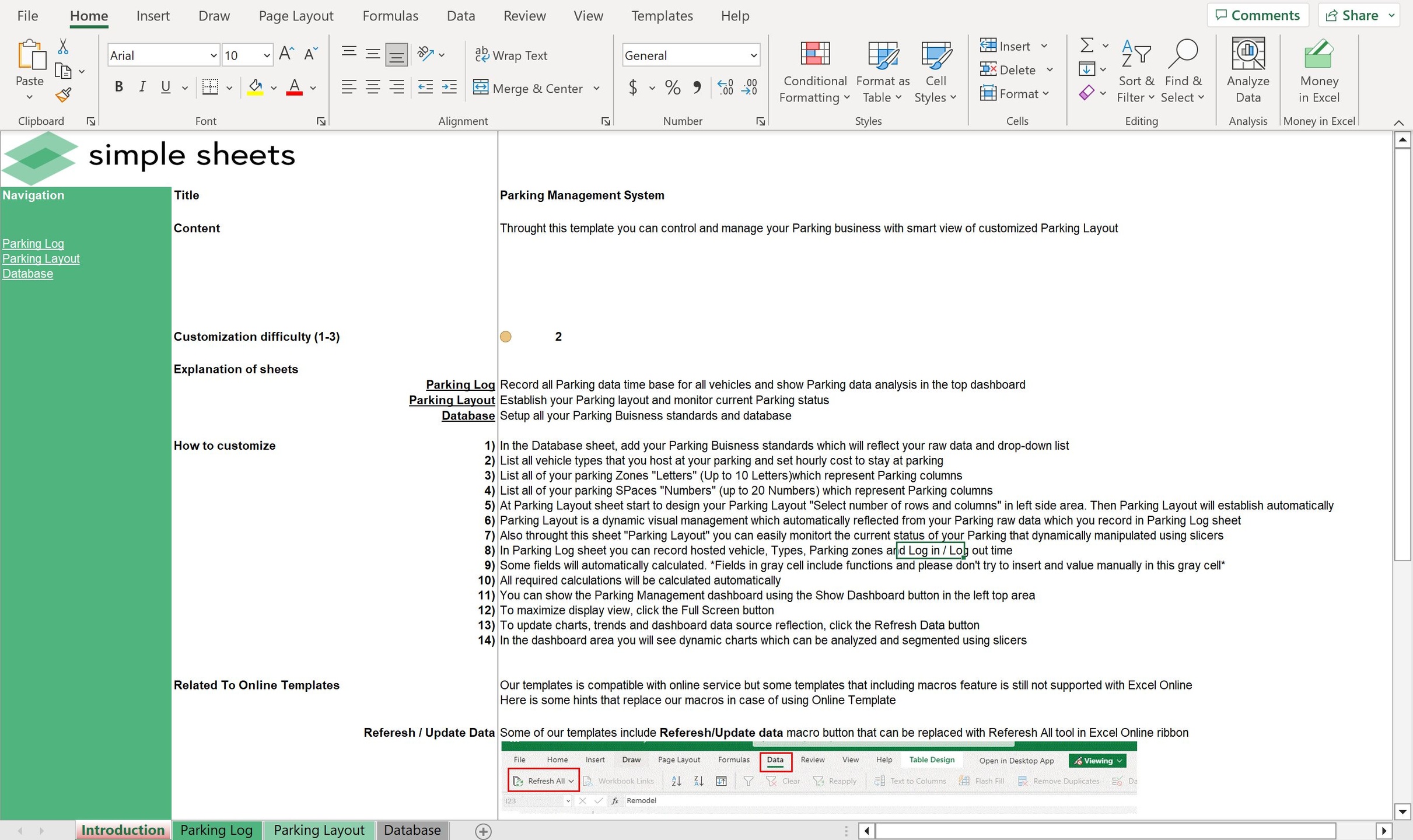Expand the General number format dropdown
This screenshot has height=840, width=1413.
coord(753,55)
